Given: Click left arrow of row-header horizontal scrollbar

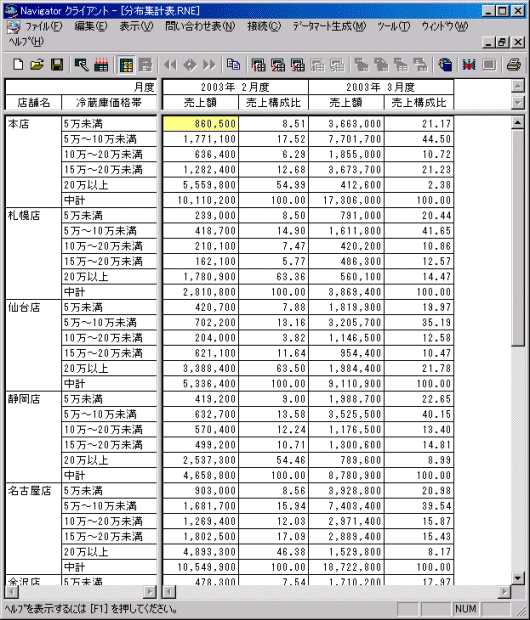Looking at the screenshot, I should pos(11,592).
